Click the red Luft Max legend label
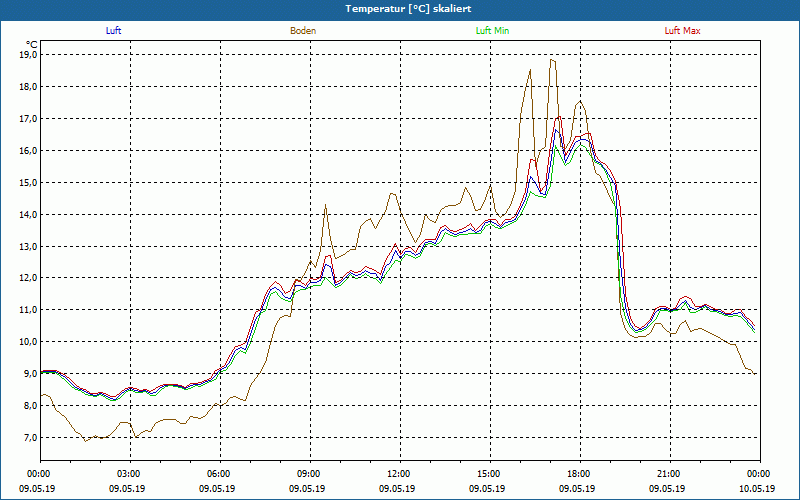 682,31
